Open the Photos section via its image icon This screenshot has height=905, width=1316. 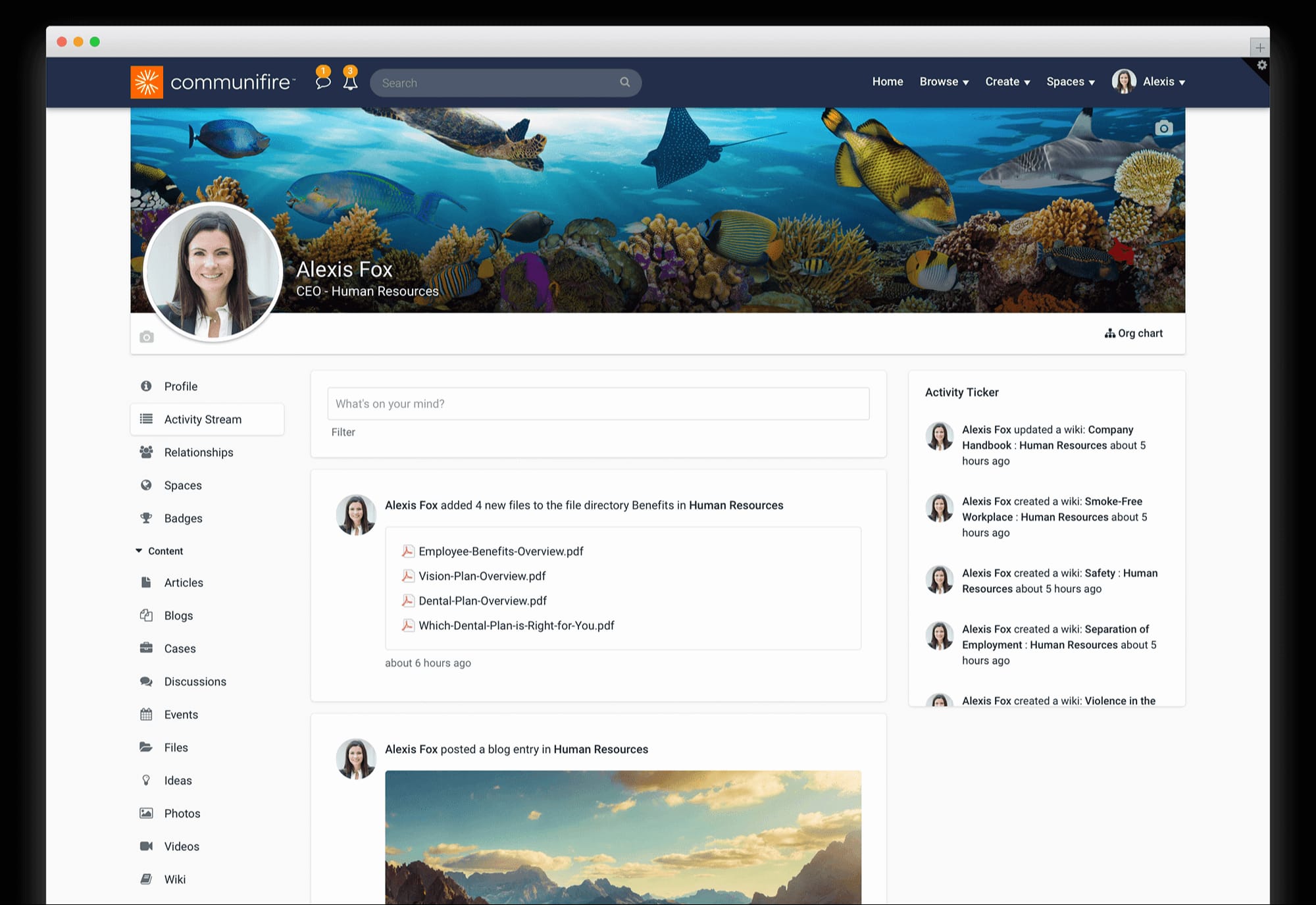146,813
